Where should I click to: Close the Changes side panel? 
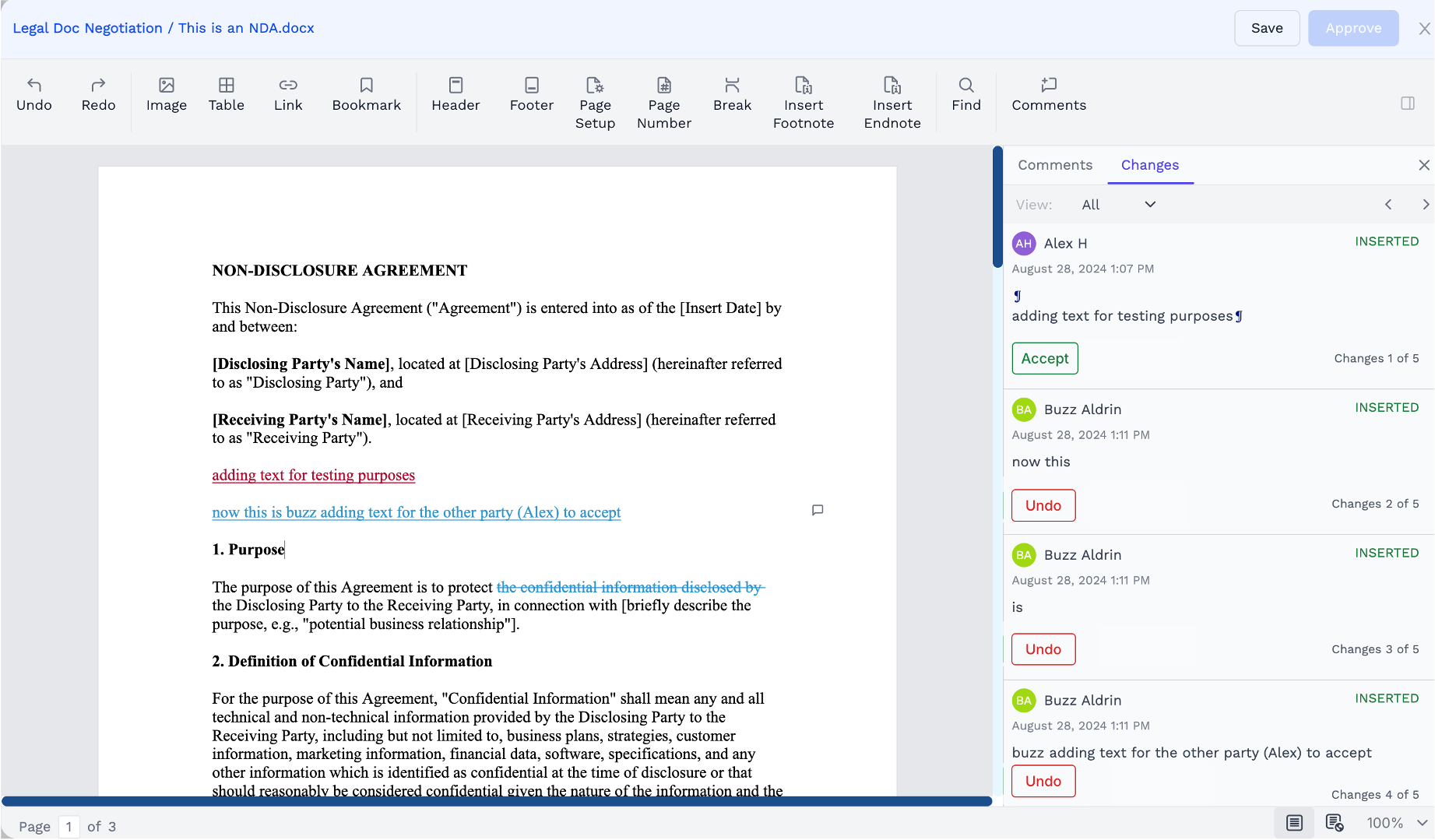1424,165
